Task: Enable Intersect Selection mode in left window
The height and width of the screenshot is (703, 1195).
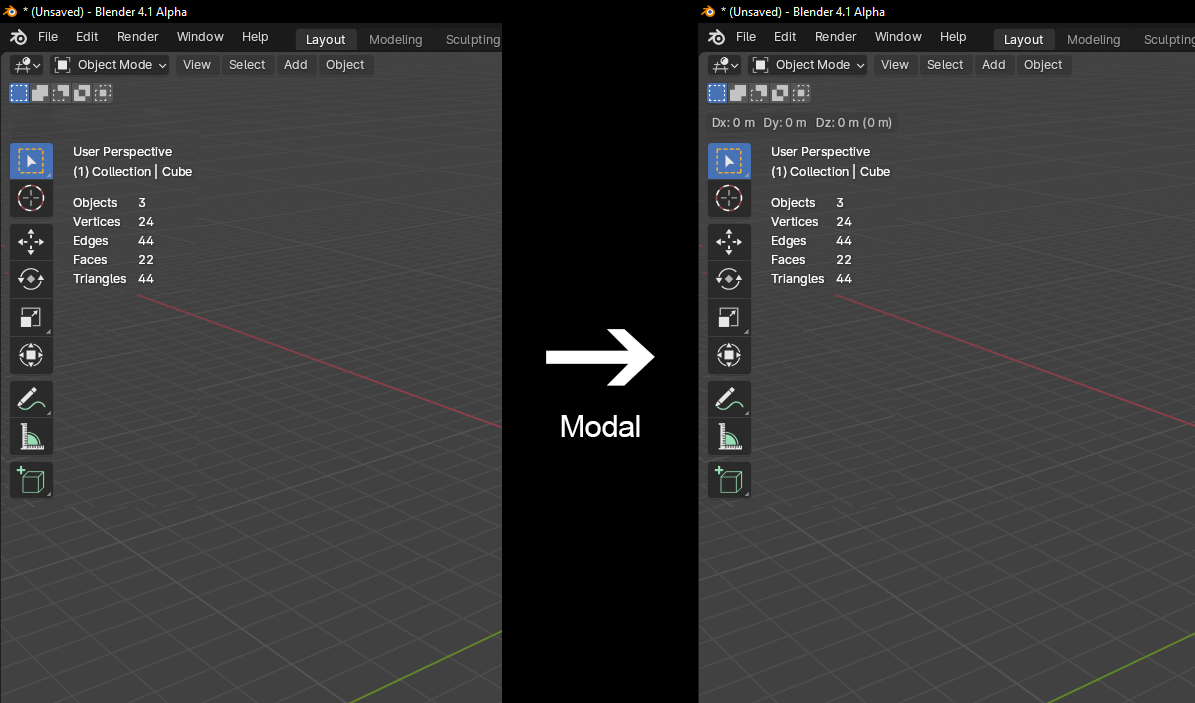Action: (x=103, y=93)
